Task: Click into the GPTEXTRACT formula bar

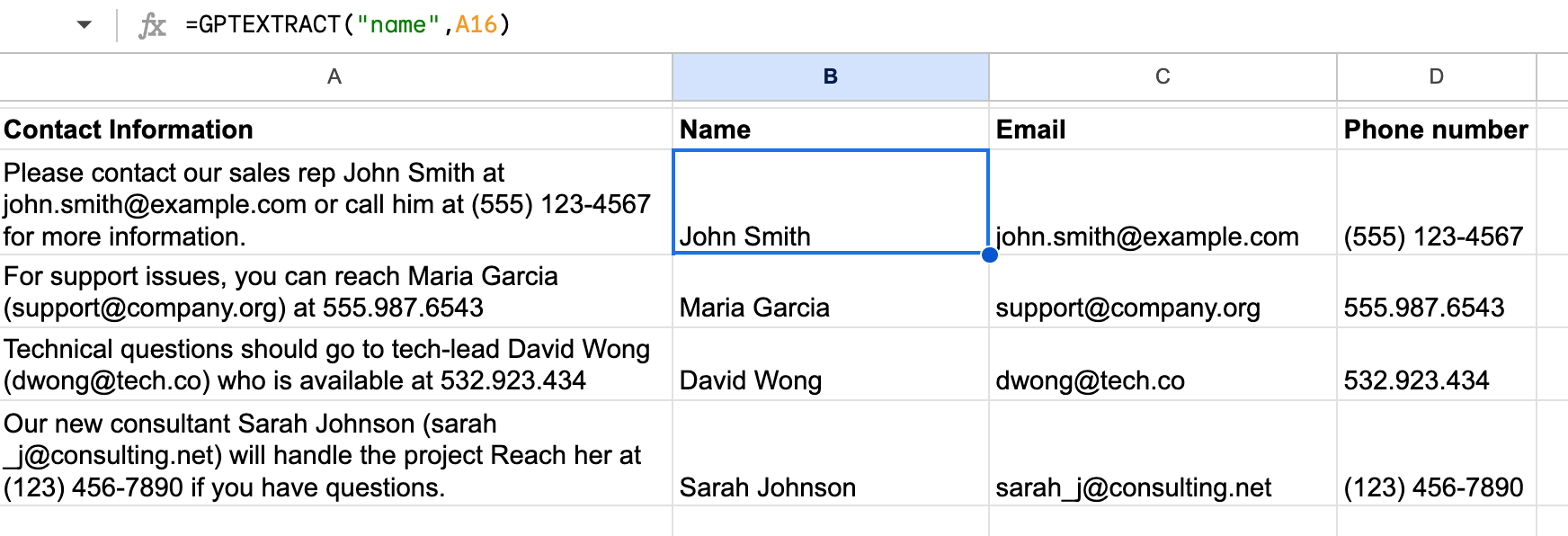Action: 719,24
